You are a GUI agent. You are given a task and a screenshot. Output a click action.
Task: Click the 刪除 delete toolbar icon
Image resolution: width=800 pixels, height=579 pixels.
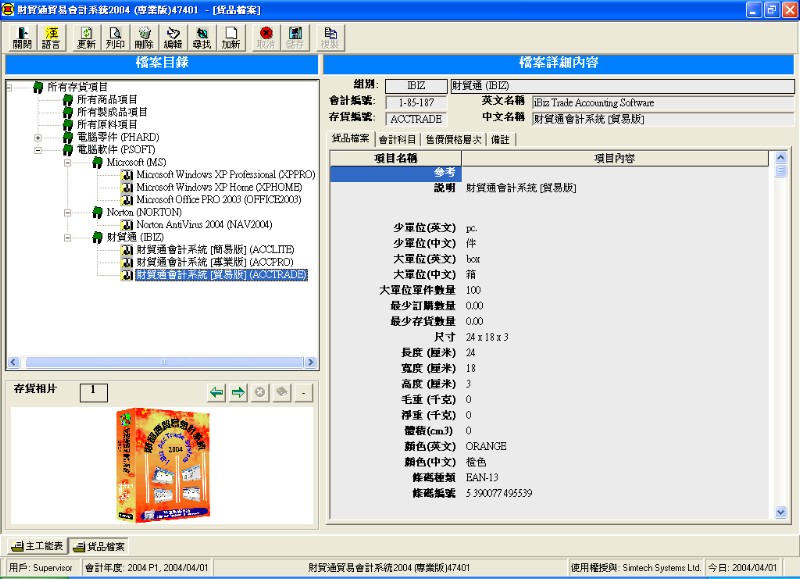144,38
